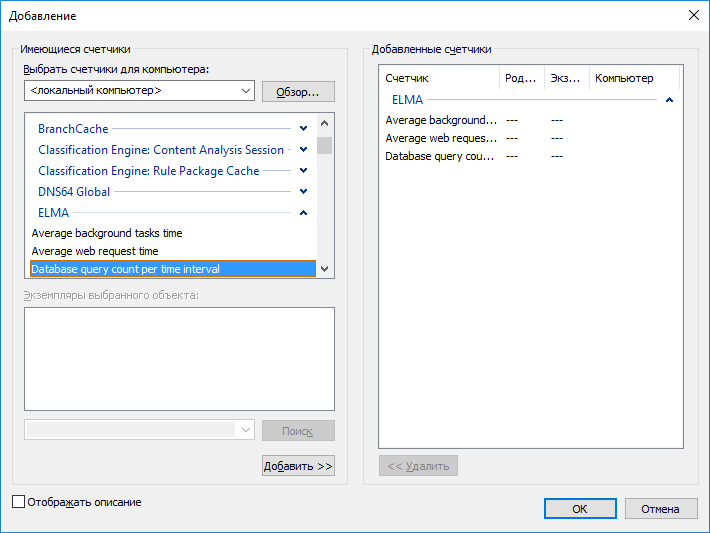The height and width of the screenshot is (533, 710).
Task: Expand the DNS64 Global counter group
Action: 303,192
